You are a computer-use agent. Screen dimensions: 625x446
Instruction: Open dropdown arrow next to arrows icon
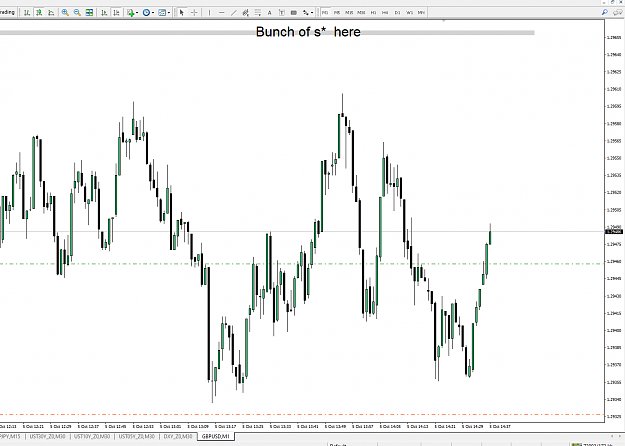(312, 13)
